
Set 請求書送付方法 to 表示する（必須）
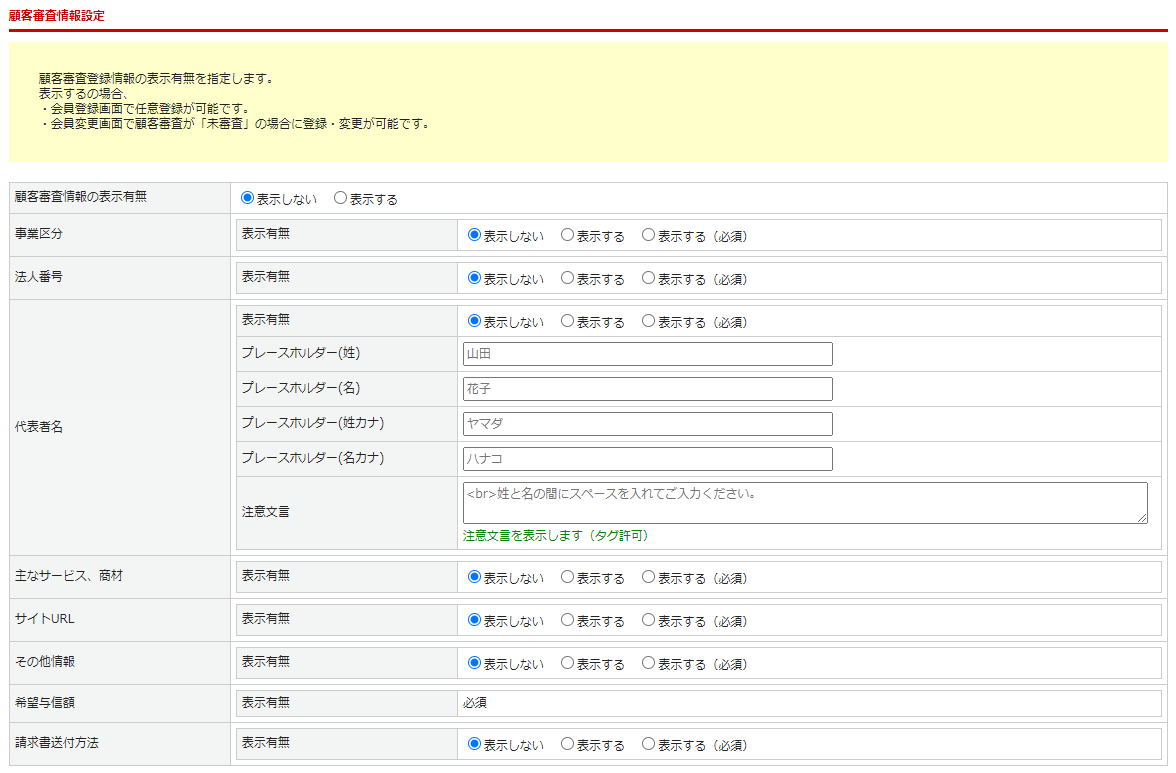[x=648, y=744]
